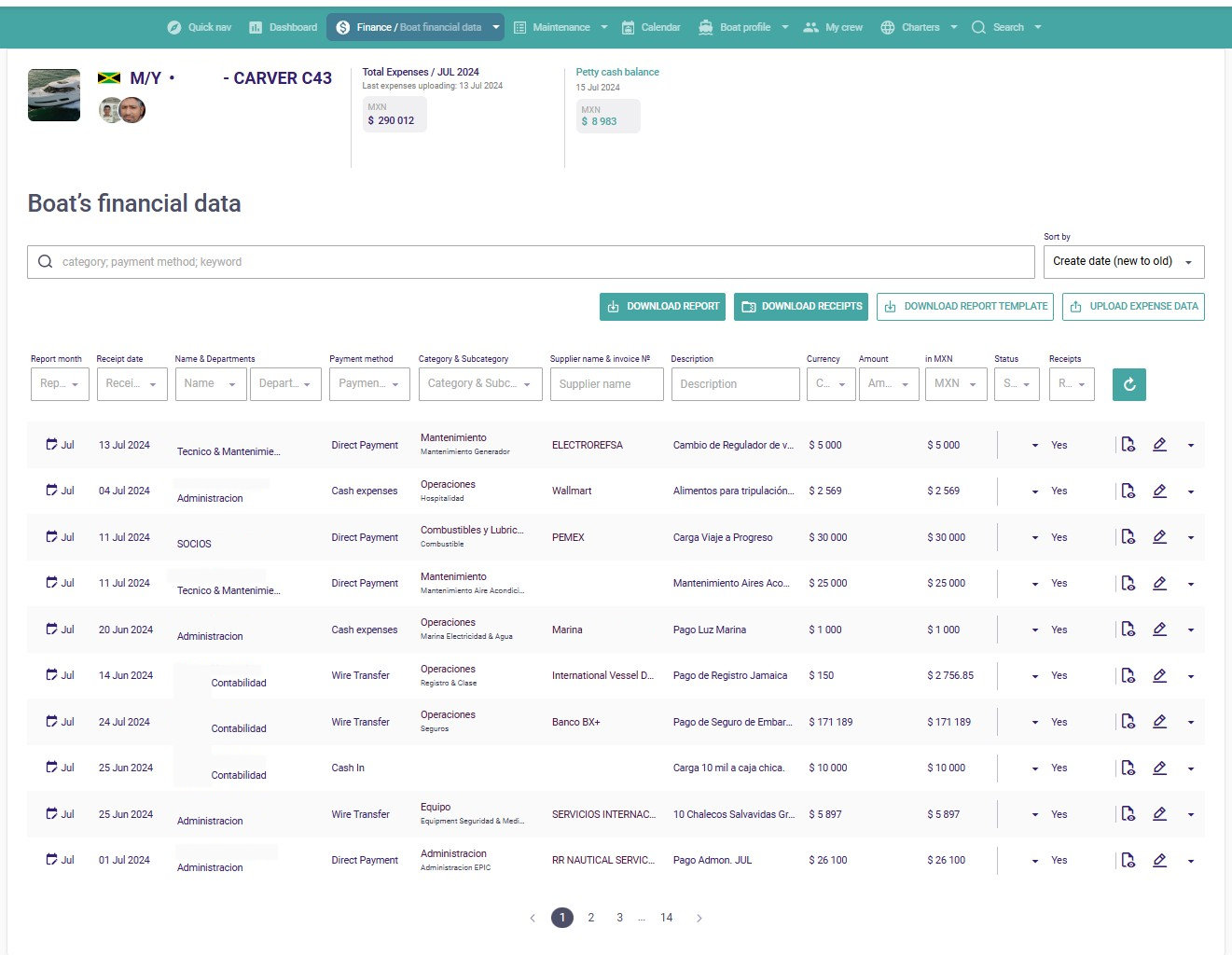Go to page 14 of results
Screen dimensions: 1232x955
point(666,918)
